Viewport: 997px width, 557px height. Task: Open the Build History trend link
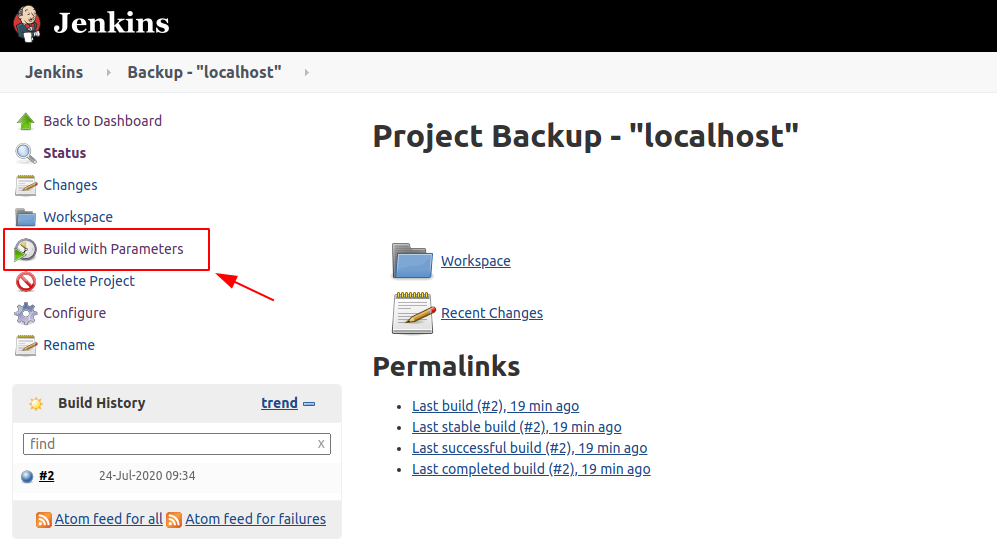pyautogui.click(x=279, y=403)
